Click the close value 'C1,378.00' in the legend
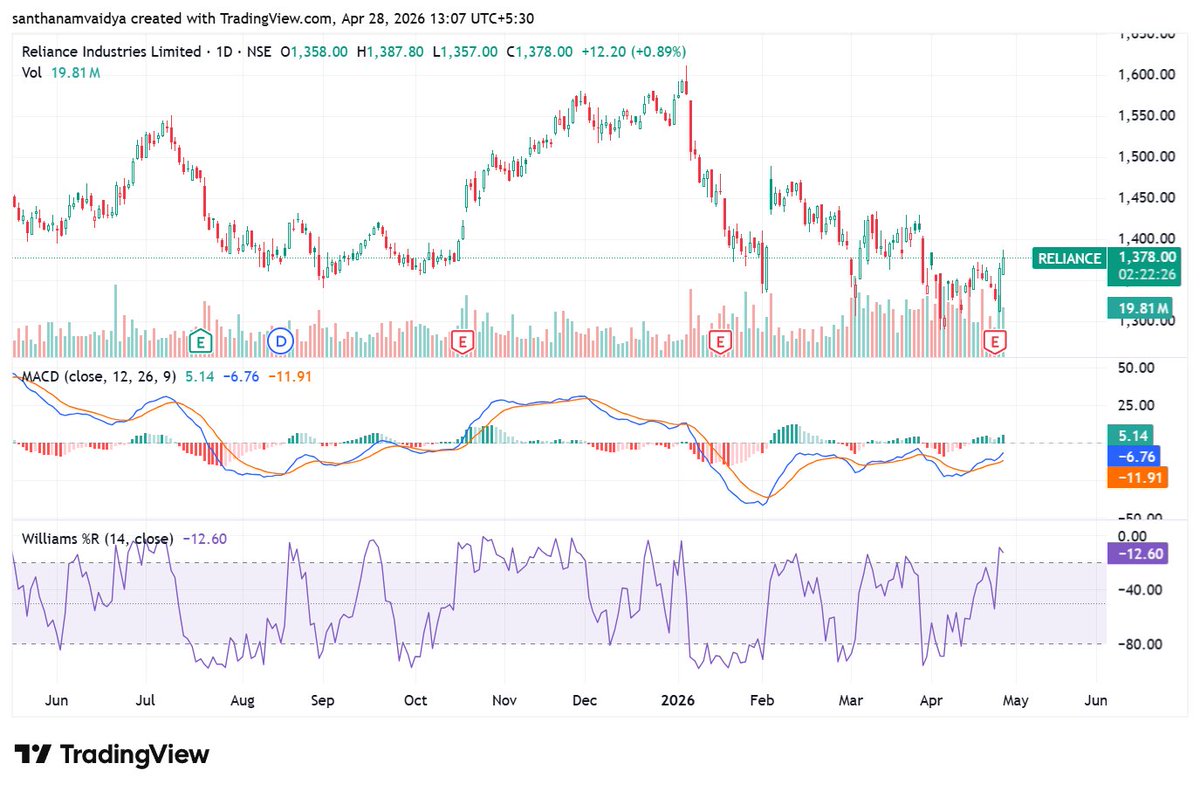Image resolution: width=1200 pixels, height=791 pixels. 539,52
